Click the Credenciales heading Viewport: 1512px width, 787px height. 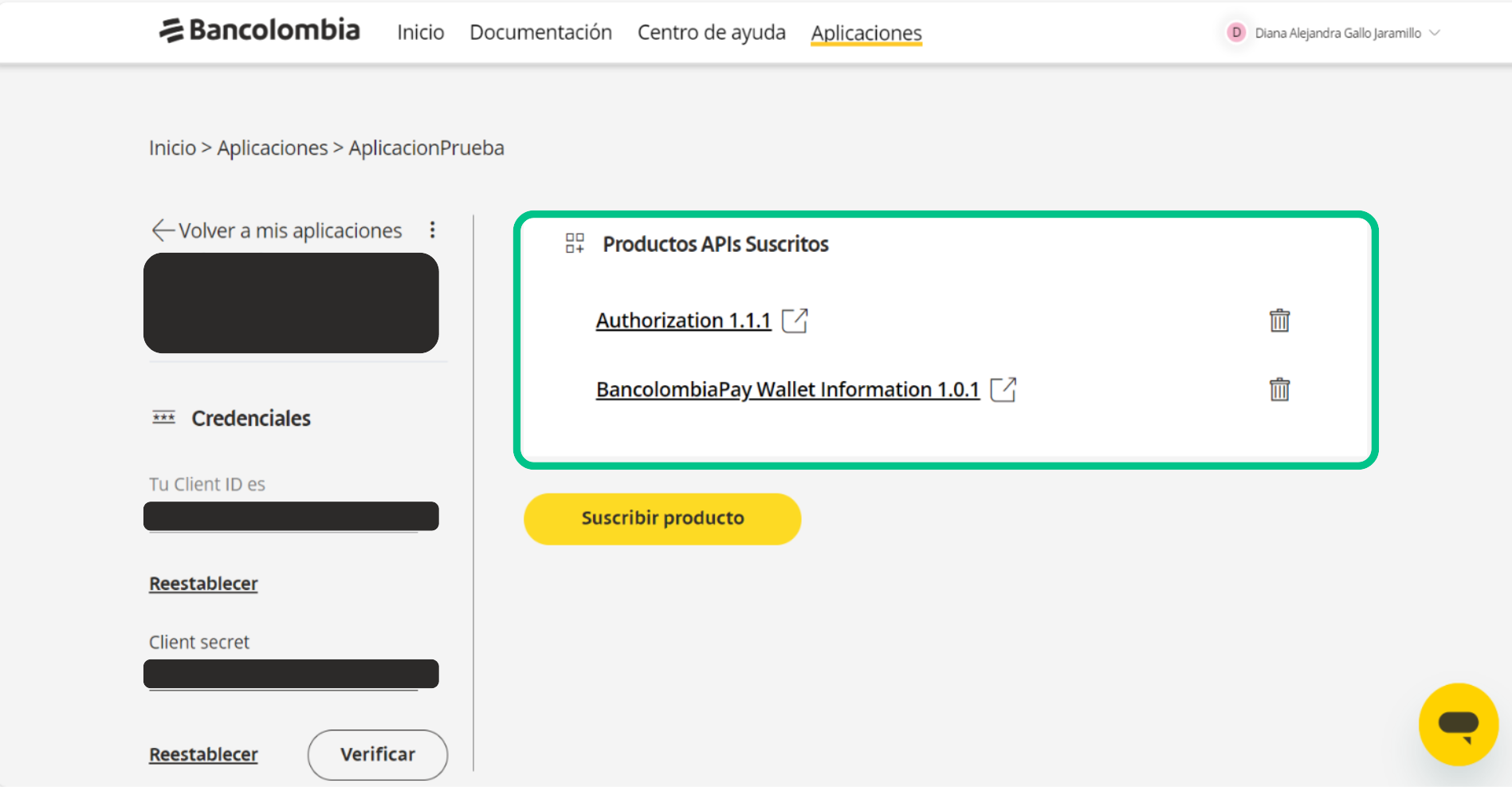[251, 418]
